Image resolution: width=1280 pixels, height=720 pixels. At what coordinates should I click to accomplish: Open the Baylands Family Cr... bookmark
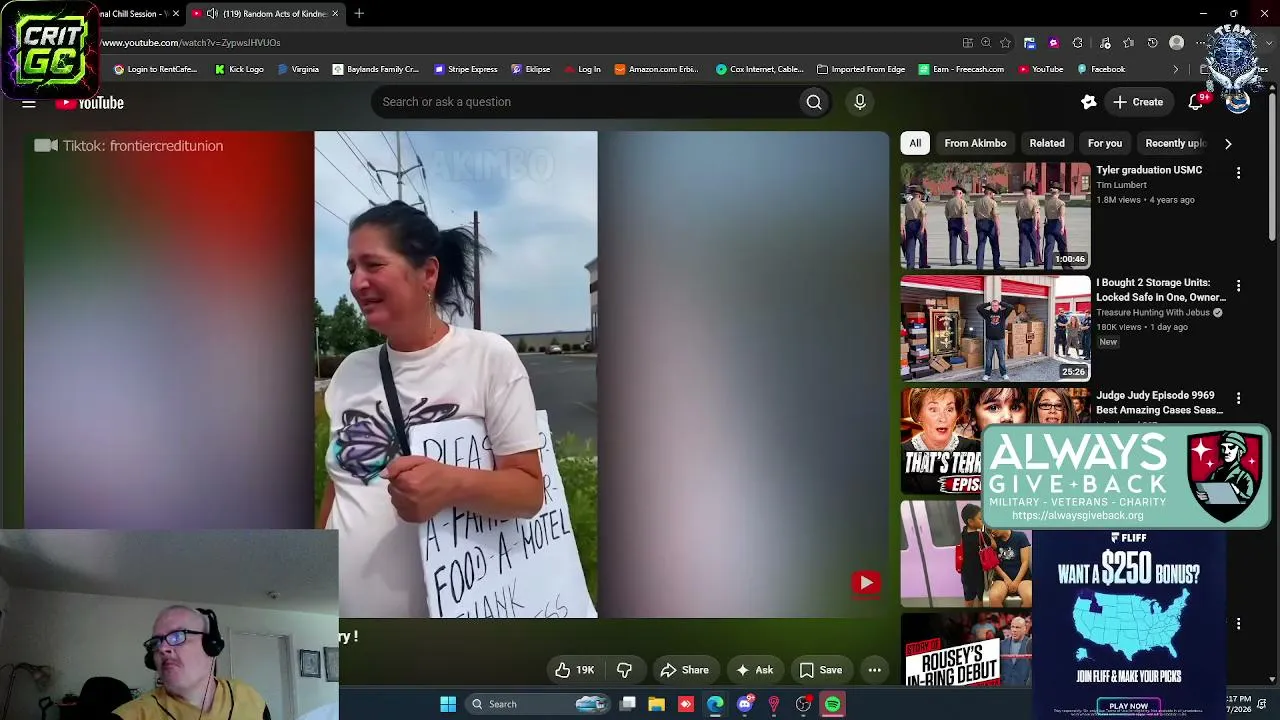pyautogui.click(x=375, y=69)
